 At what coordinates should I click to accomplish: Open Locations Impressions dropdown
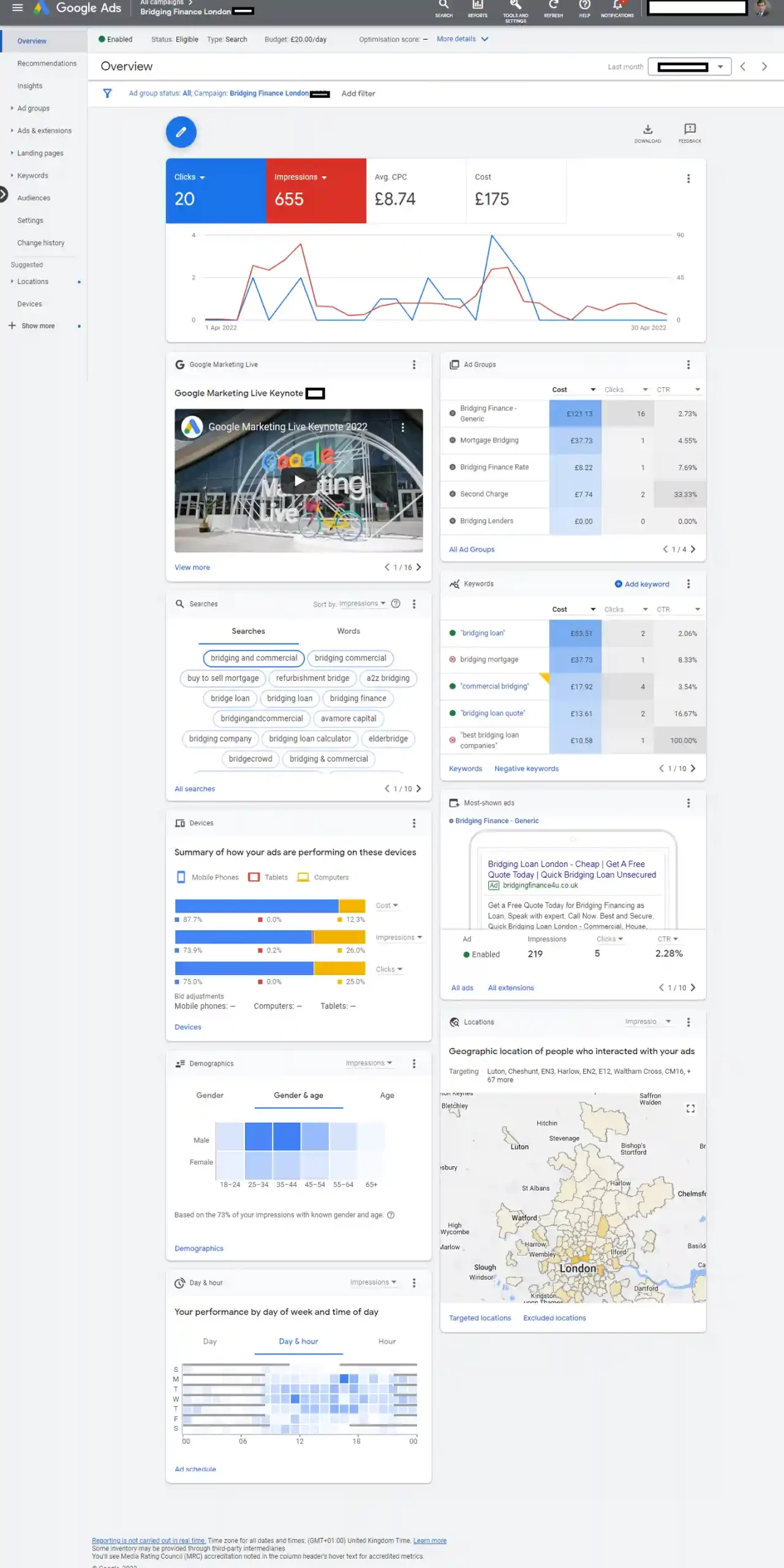(x=648, y=1022)
